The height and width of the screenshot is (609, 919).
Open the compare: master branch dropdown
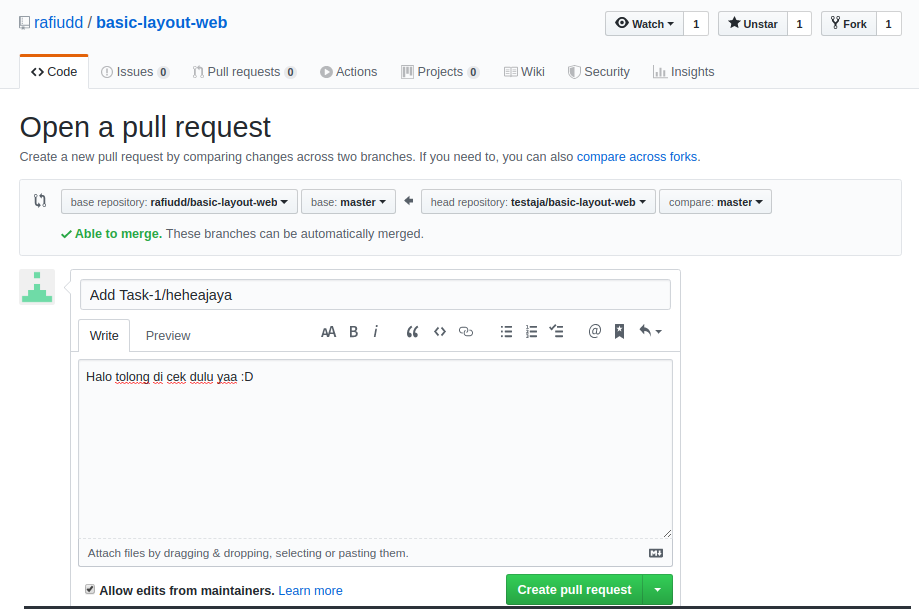coord(715,202)
